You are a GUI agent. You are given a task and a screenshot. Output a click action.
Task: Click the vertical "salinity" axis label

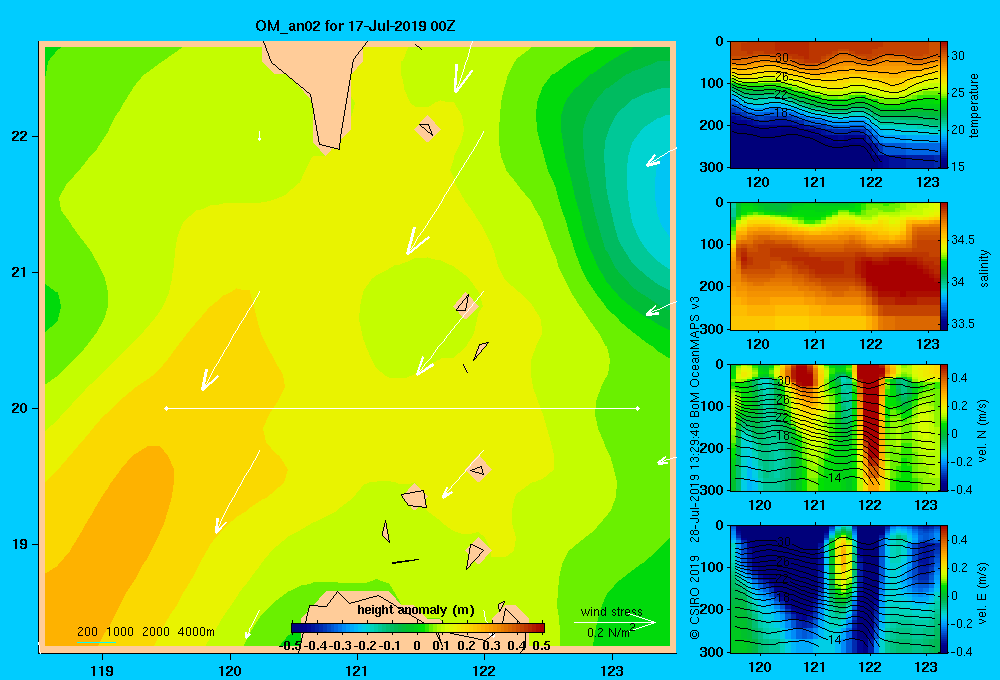tap(985, 268)
